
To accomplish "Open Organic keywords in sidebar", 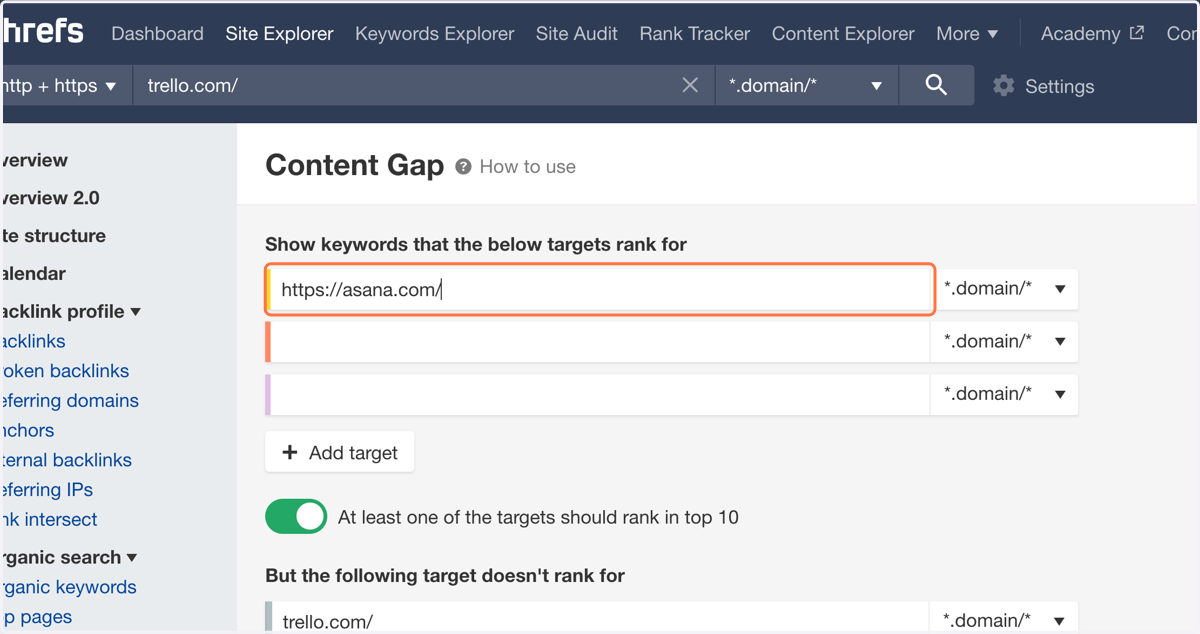I will (70, 588).
